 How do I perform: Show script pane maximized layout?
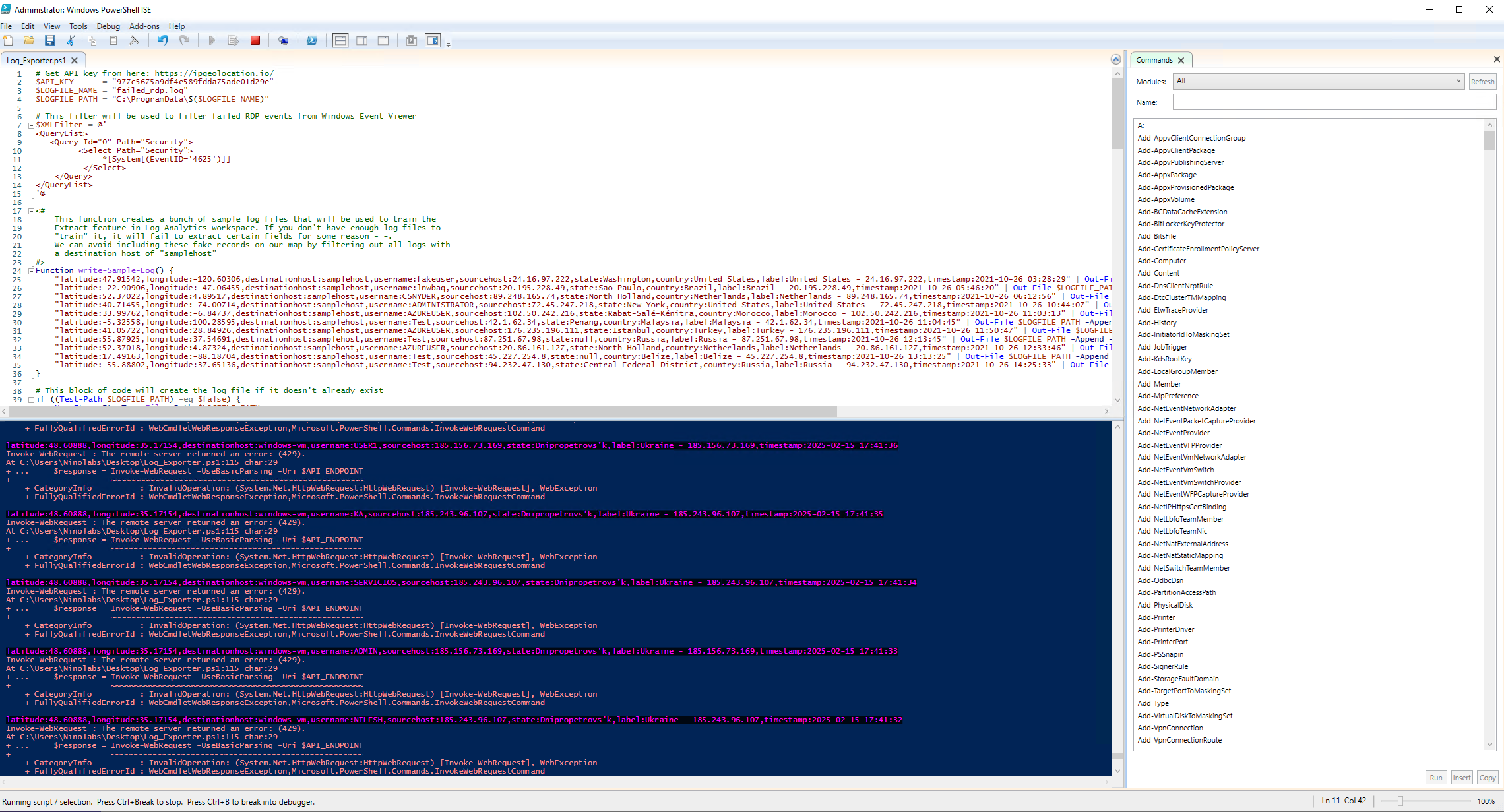[x=383, y=40]
